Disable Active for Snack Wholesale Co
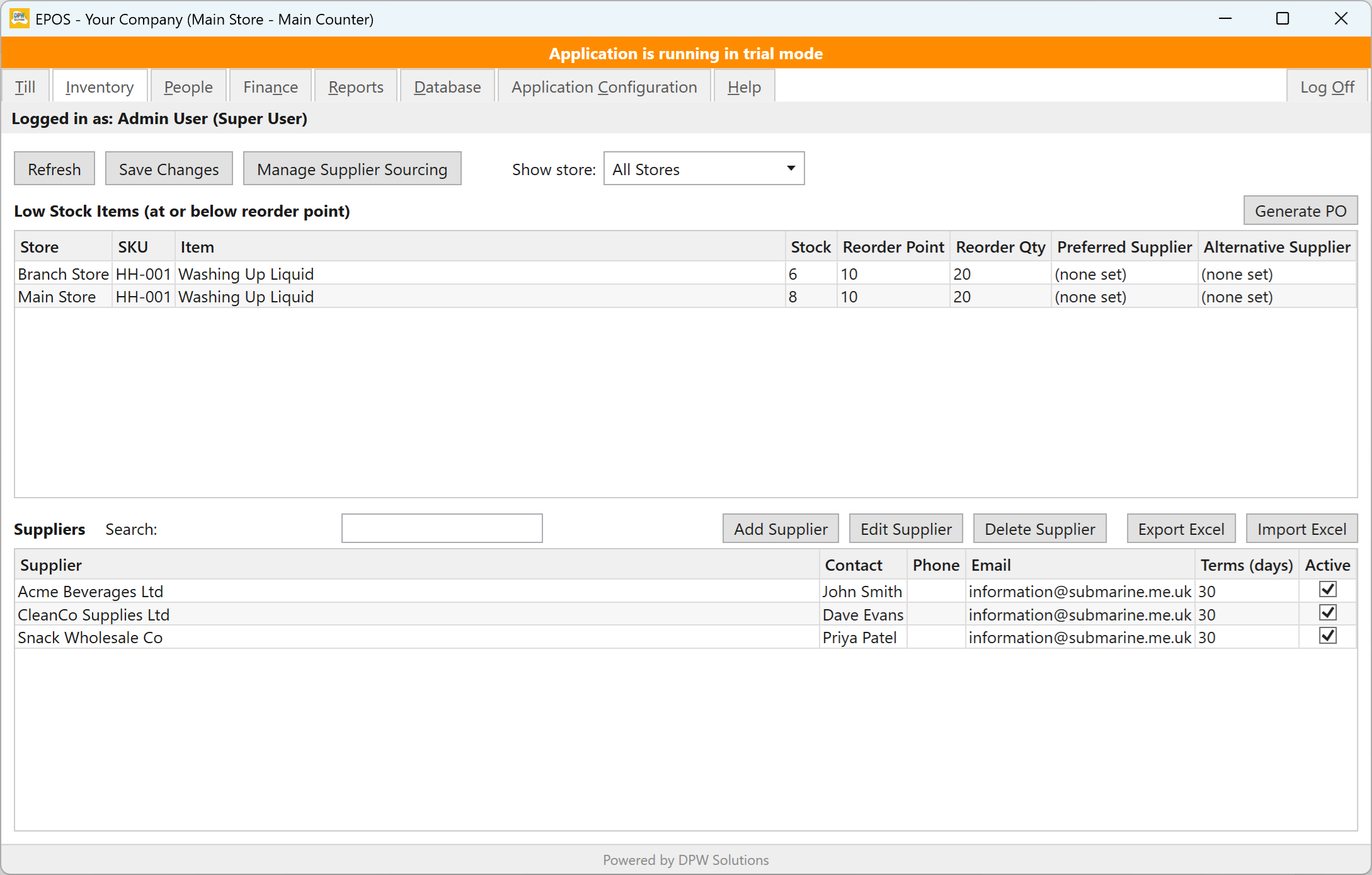The width and height of the screenshot is (1372, 875). (1327, 636)
